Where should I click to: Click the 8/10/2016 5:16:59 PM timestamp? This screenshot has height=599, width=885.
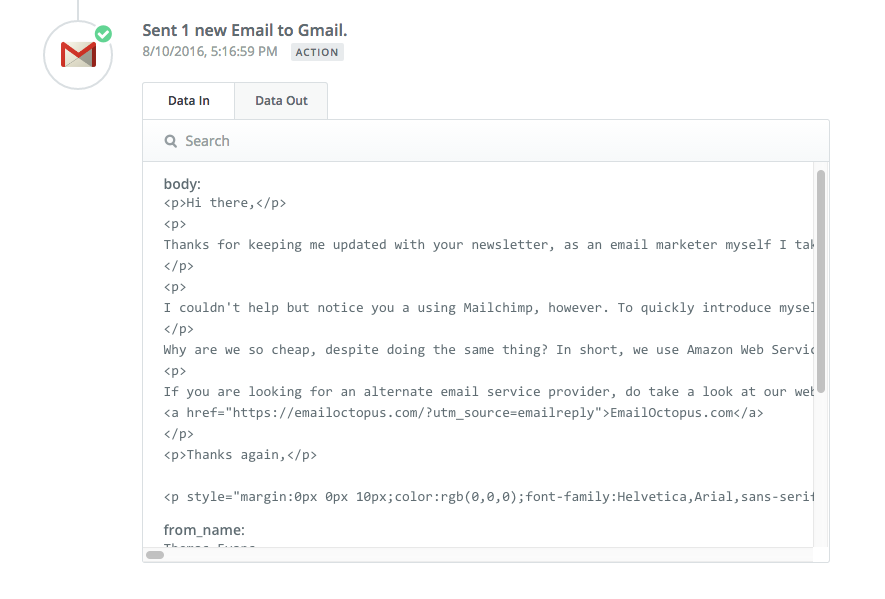point(209,51)
